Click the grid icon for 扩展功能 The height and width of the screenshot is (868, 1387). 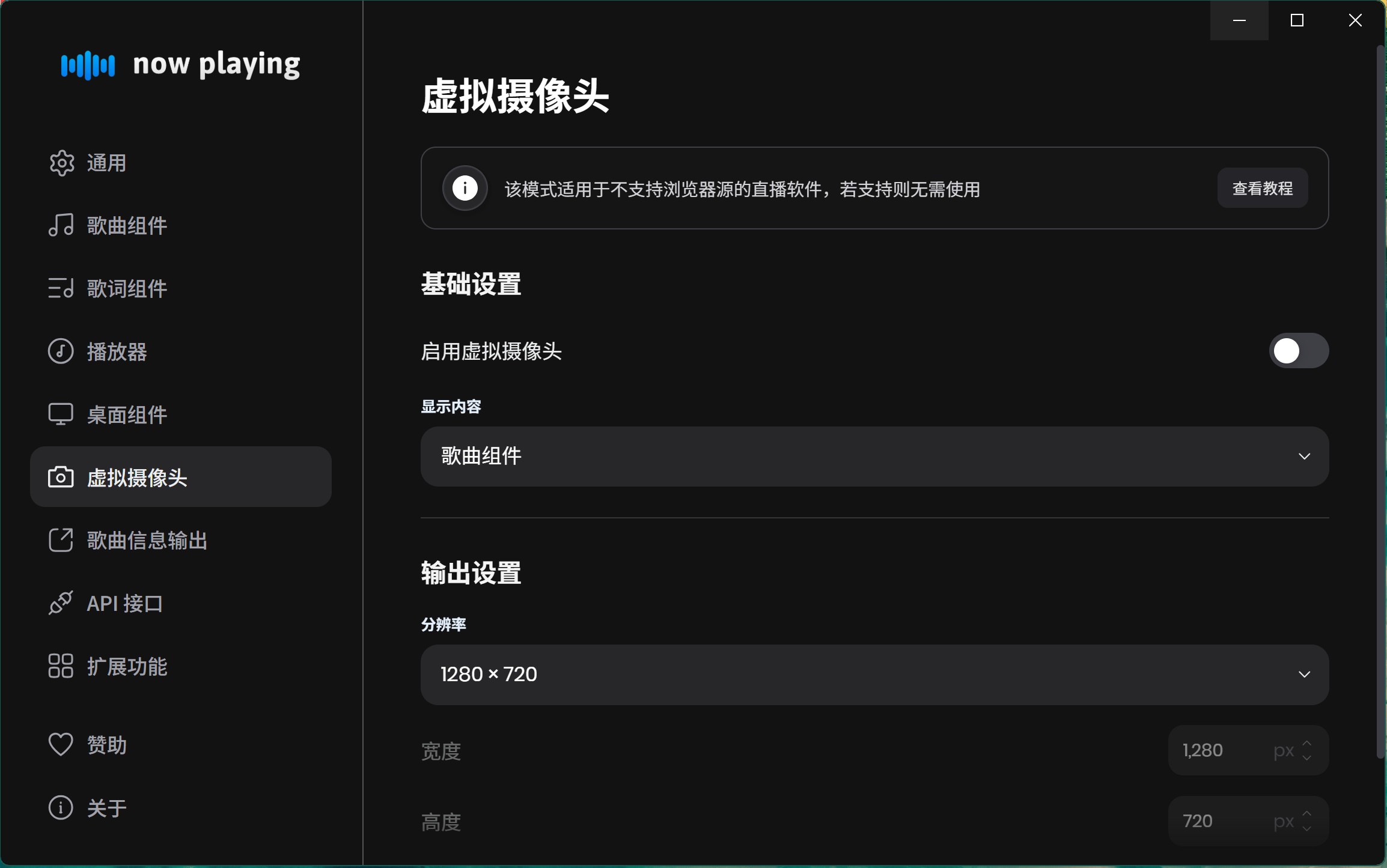(x=61, y=666)
